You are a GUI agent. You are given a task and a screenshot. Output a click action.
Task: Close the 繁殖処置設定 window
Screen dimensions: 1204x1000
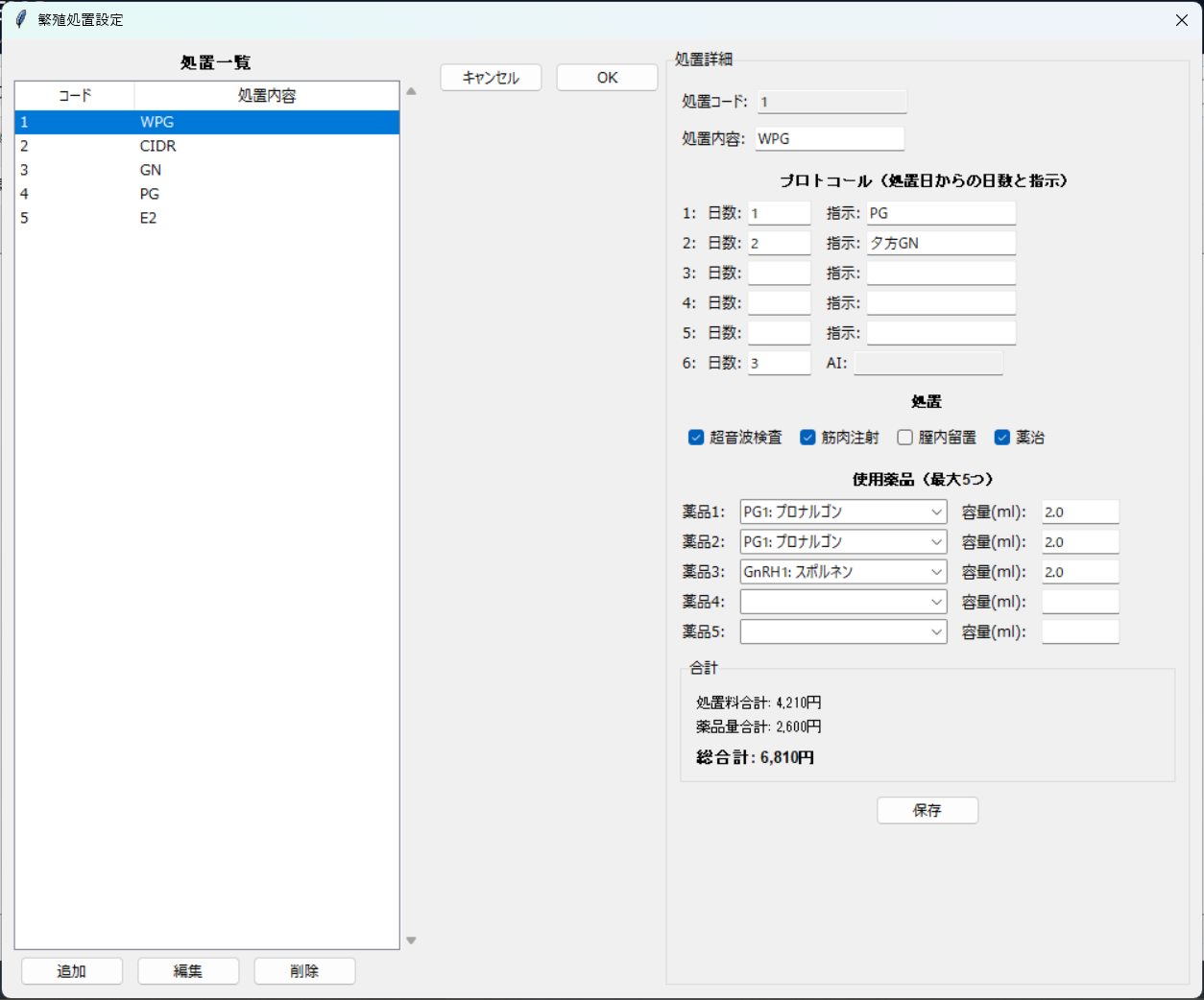tap(1182, 20)
